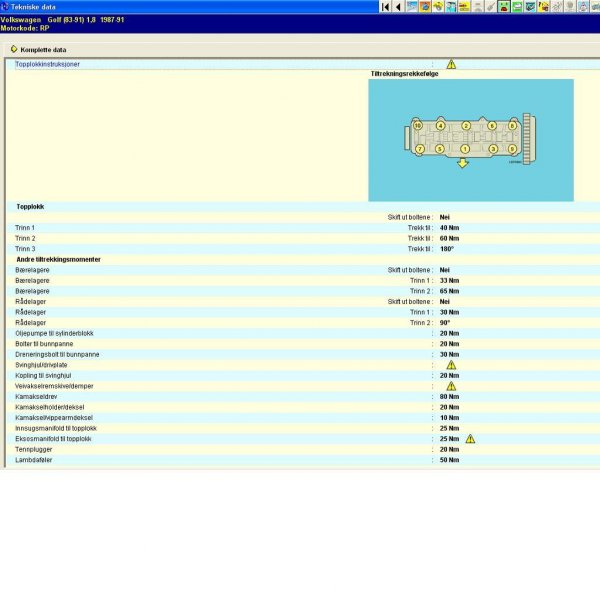Click warning triangle for Svinghjul/drivplate

click(x=451, y=365)
